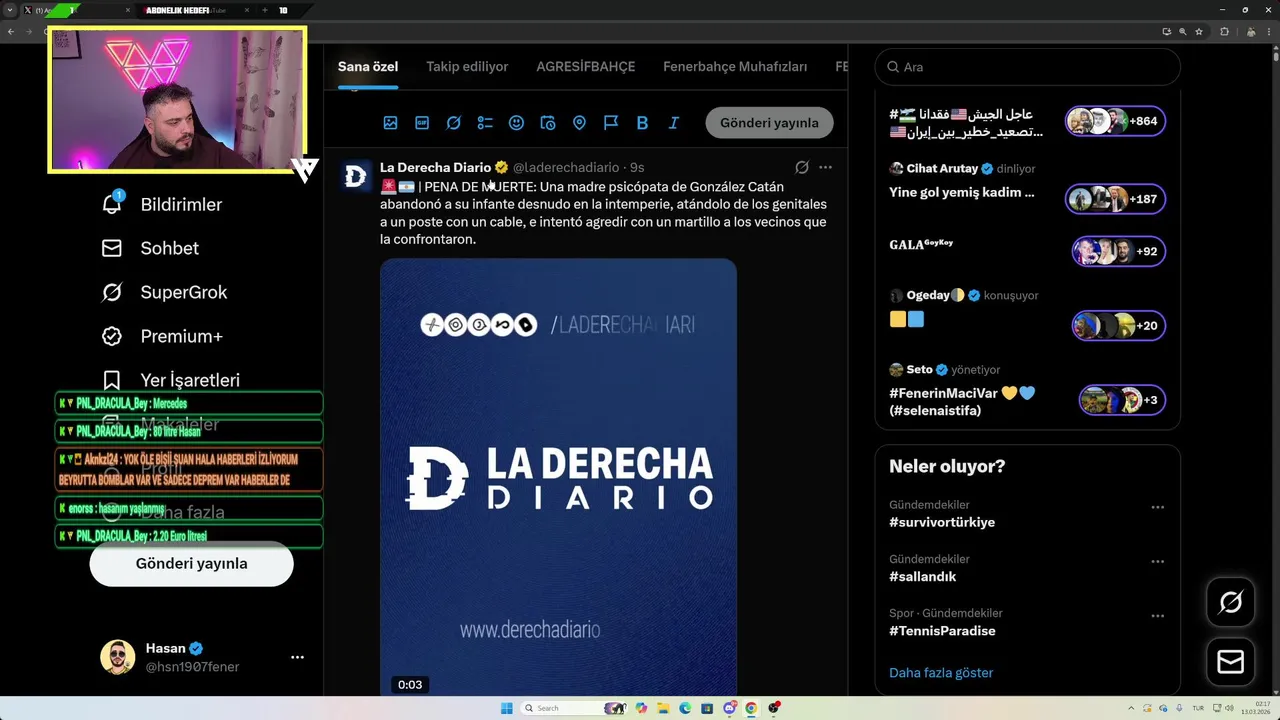Screen dimensions: 1280x720
Task: Open Google Chrome from taskbar
Action: (x=751, y=708)
